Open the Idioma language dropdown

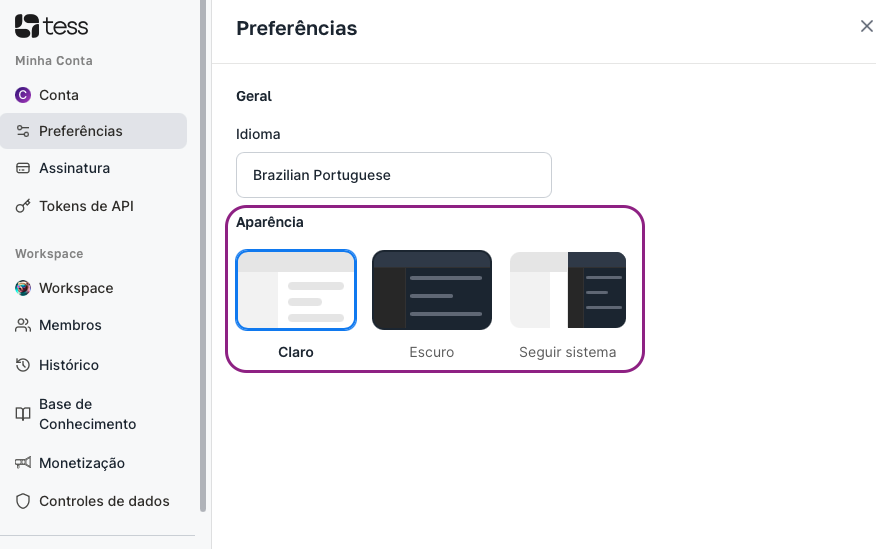point(394,175)
